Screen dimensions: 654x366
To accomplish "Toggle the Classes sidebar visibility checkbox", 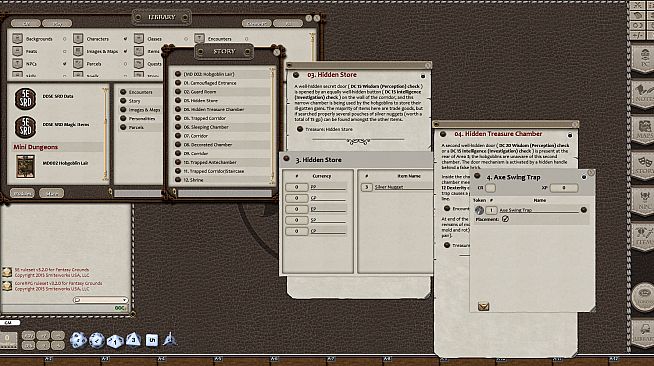I will click(186, 39).
